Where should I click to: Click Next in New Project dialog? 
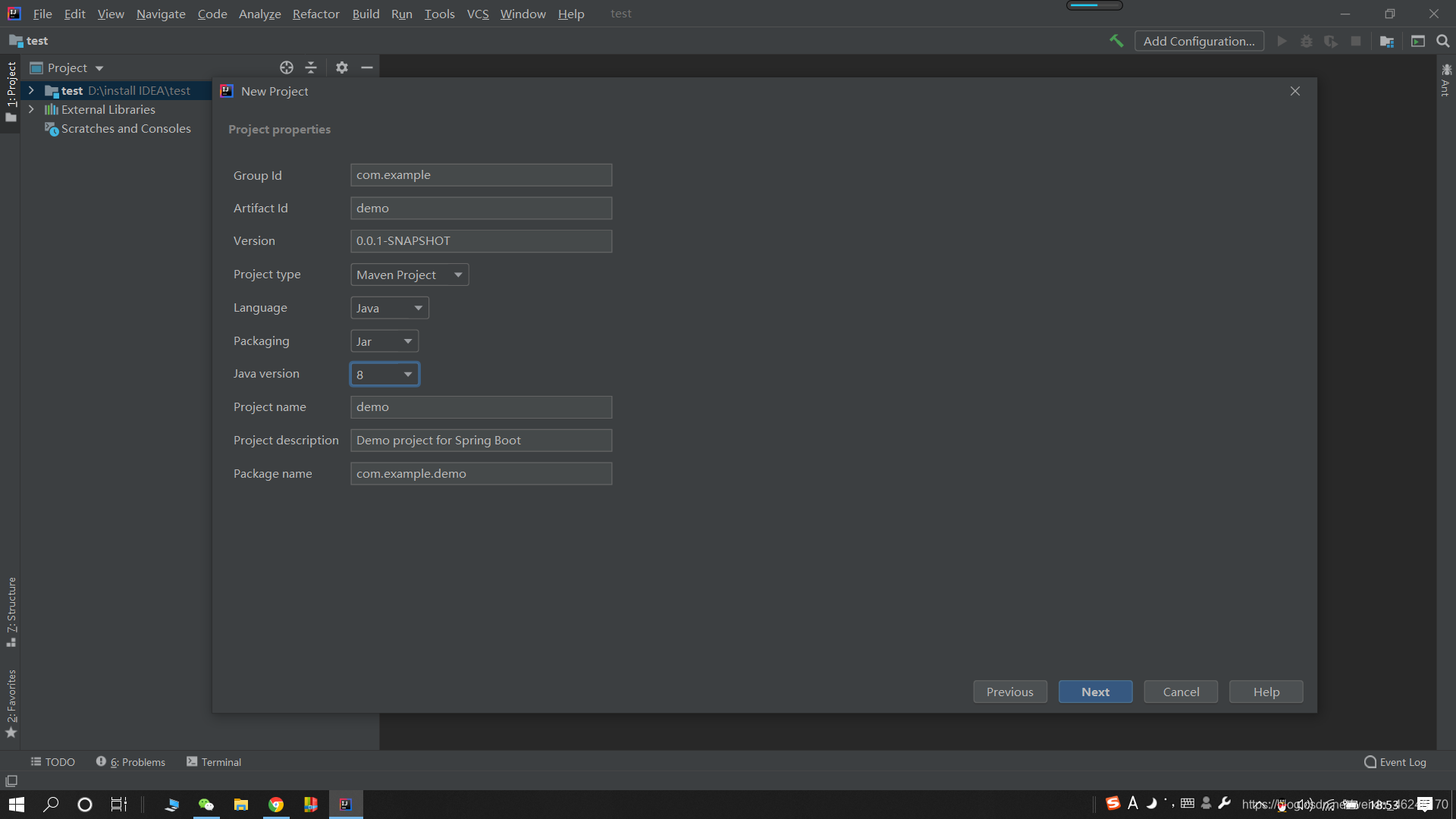pyautogui.click(x=1095, y=692)
